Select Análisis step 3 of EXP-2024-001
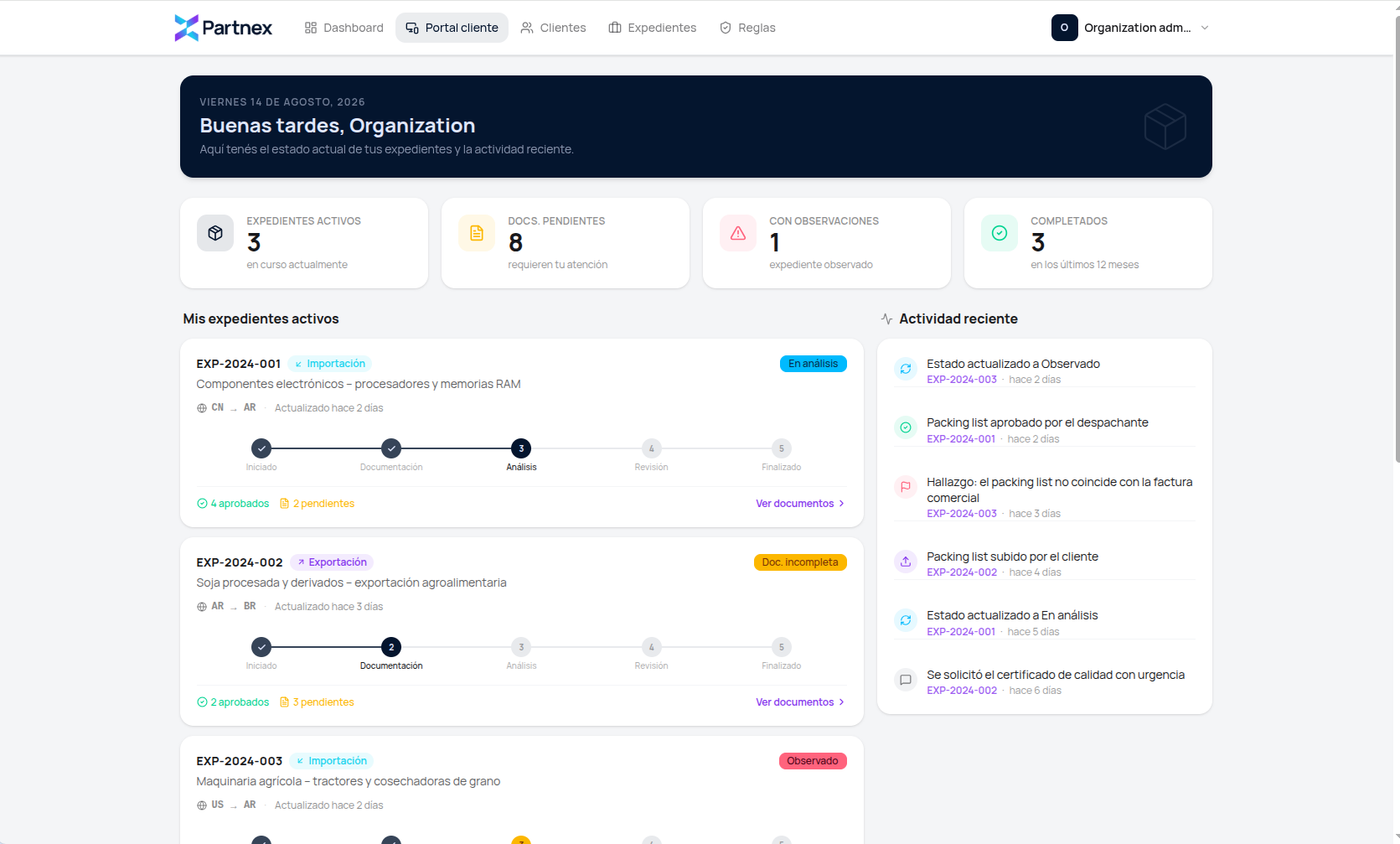Viewport: 1400px width, 844px height. click(521, 448)
